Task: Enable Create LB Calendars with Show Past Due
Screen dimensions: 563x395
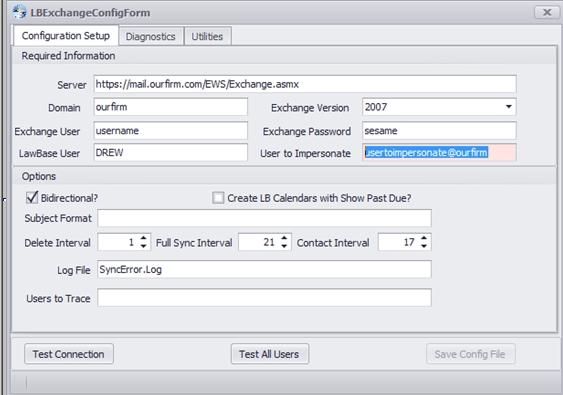Action: pos(218,198)
